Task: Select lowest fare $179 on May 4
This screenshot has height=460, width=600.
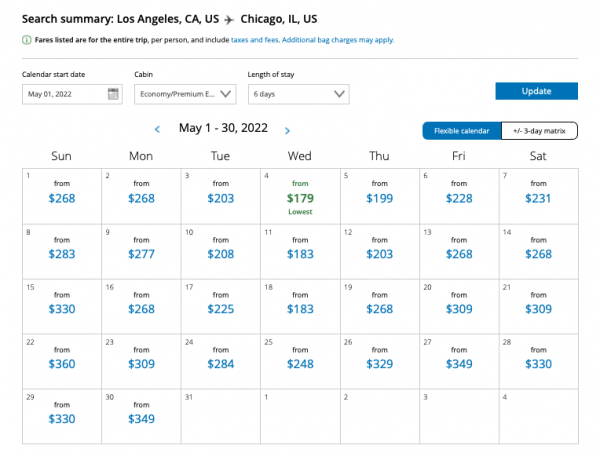Action: (x=300, y=199)
